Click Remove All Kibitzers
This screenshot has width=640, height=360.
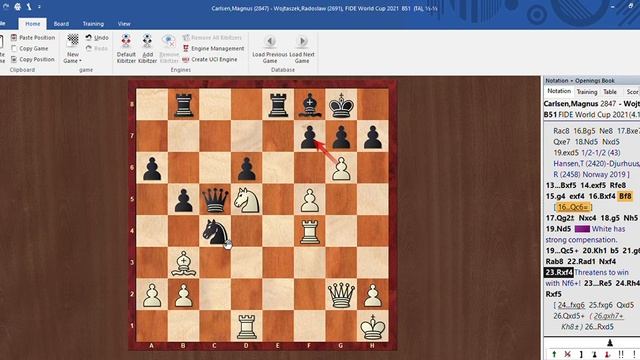[212, 38]
